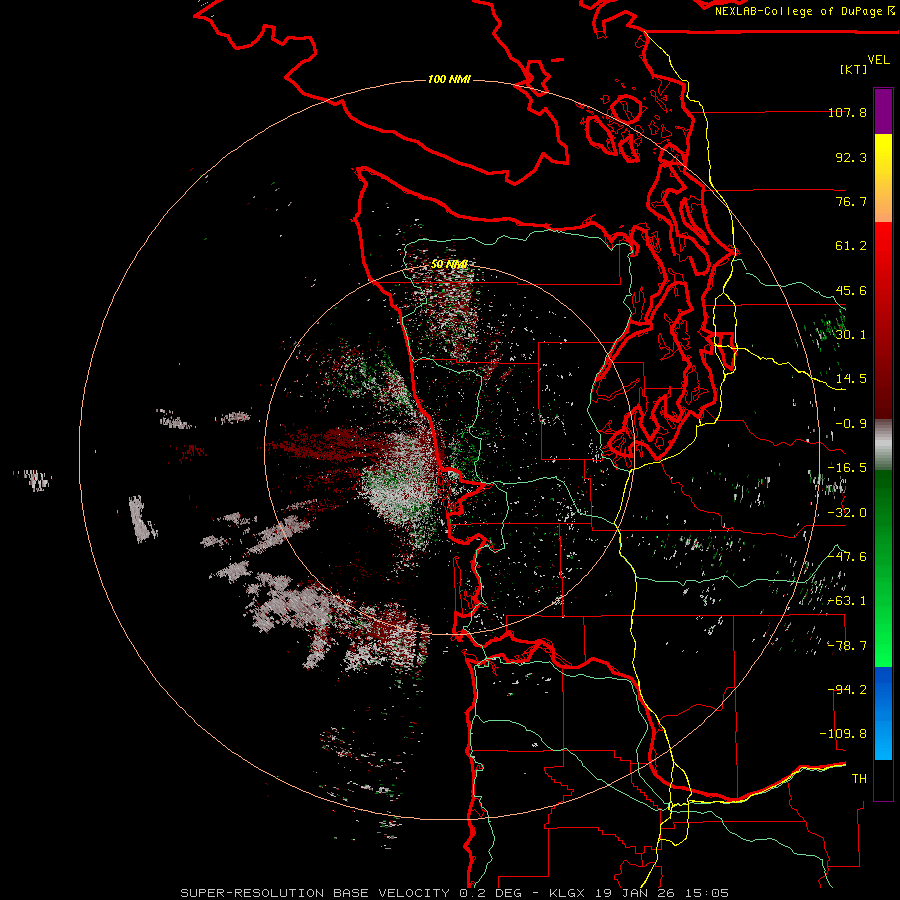Viewport: 900px width, 900px height.
Task: Click the -94.2 velocity scale value
Action: (847, 690)
